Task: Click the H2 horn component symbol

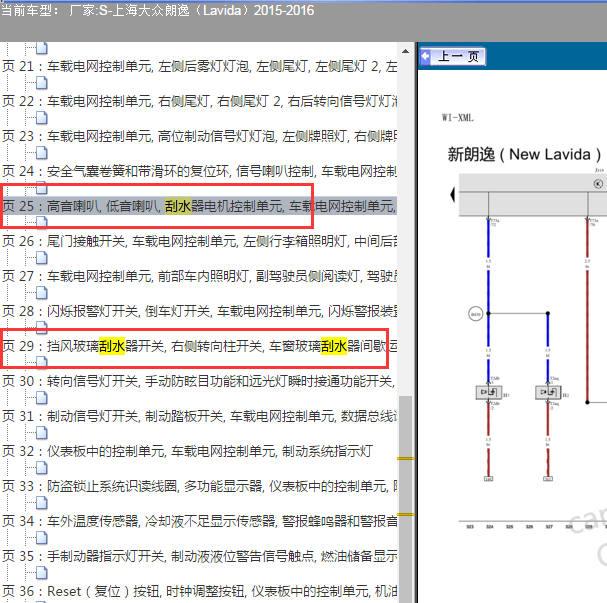Action: coord(548,392)
